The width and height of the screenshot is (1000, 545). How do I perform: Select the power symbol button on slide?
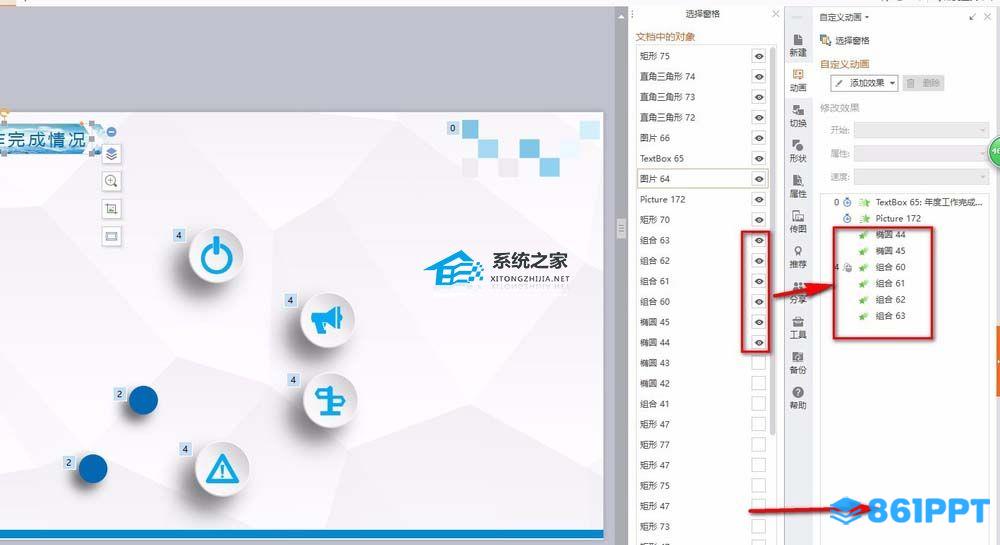tap(216, 256)
